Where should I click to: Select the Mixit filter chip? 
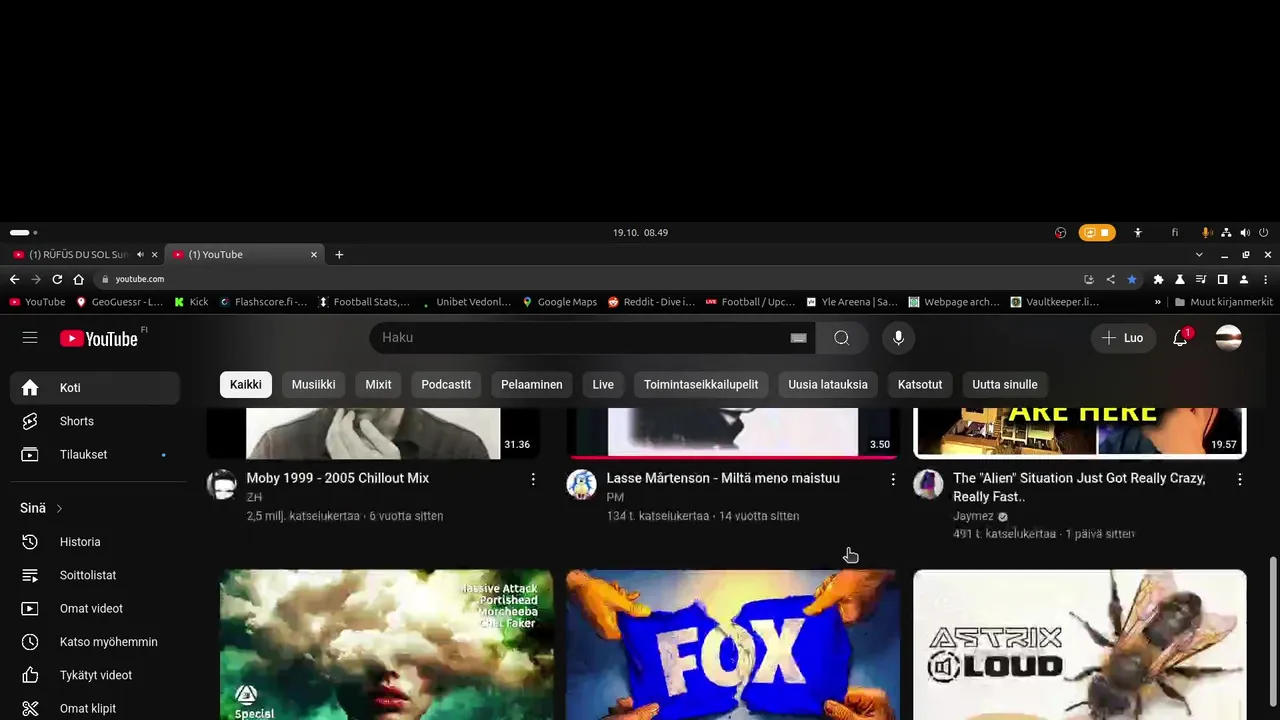click(x=378, y=384)
